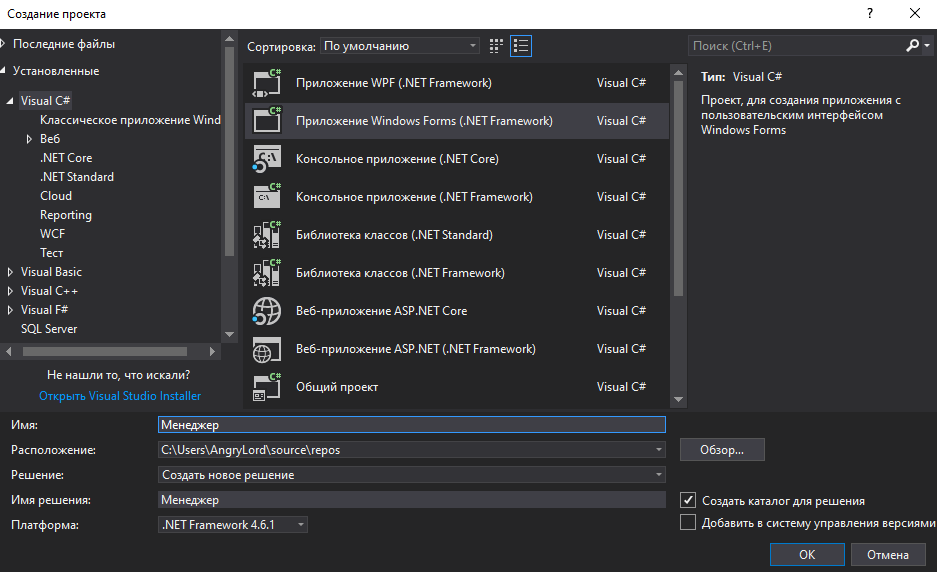Select .NET Core category in tree
This screenshot has height=572, width=937.
(66, 158)
